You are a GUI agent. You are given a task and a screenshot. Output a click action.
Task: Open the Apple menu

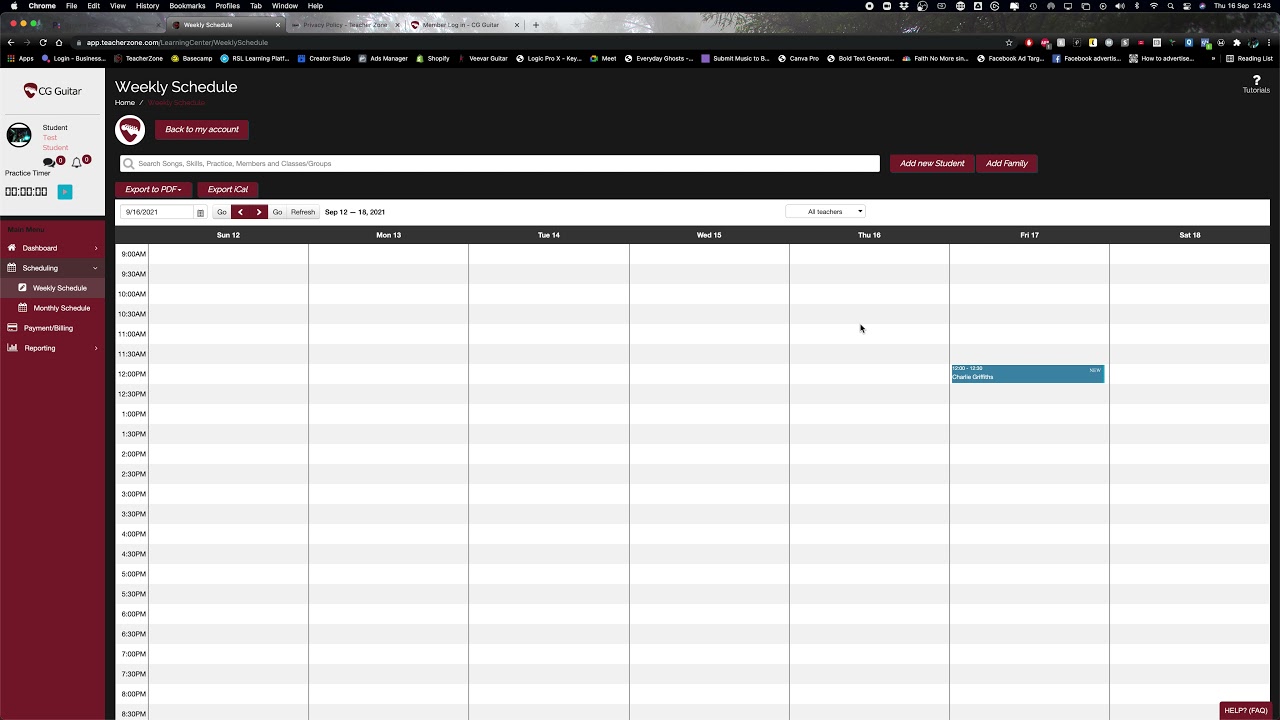tap(14, 6)
